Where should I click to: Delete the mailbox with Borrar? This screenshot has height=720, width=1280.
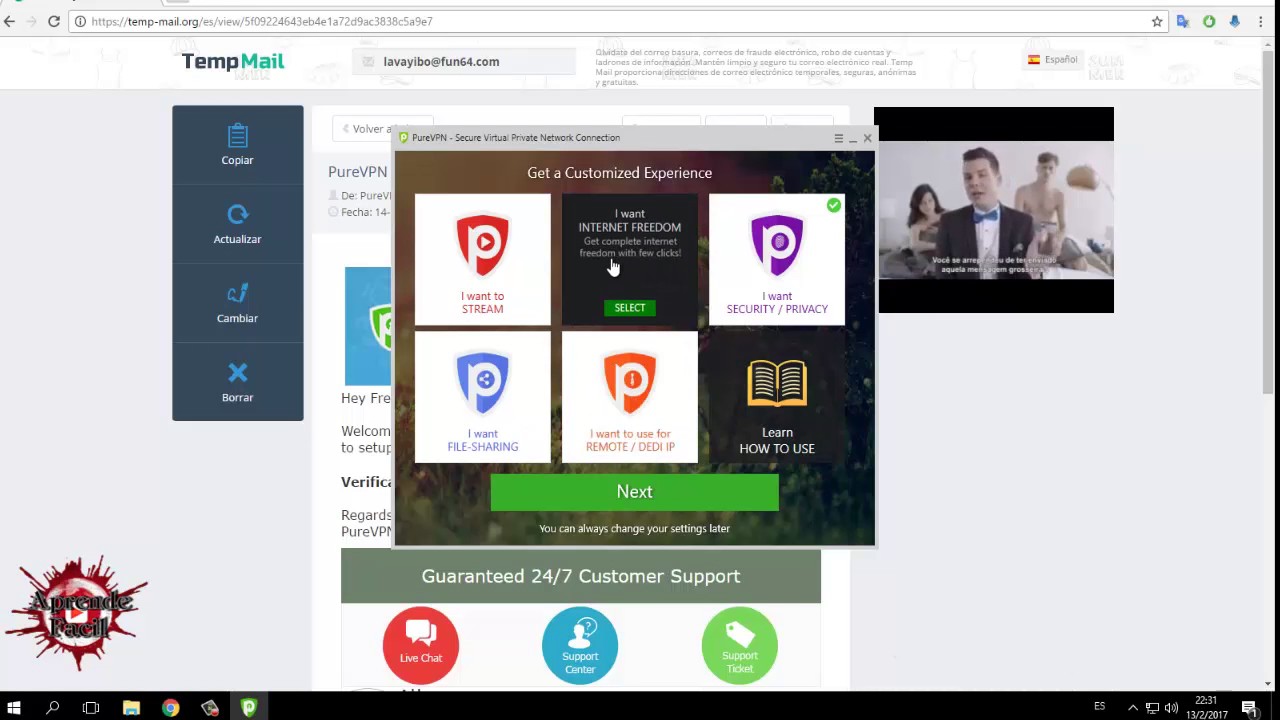click(x=237, y=382)
